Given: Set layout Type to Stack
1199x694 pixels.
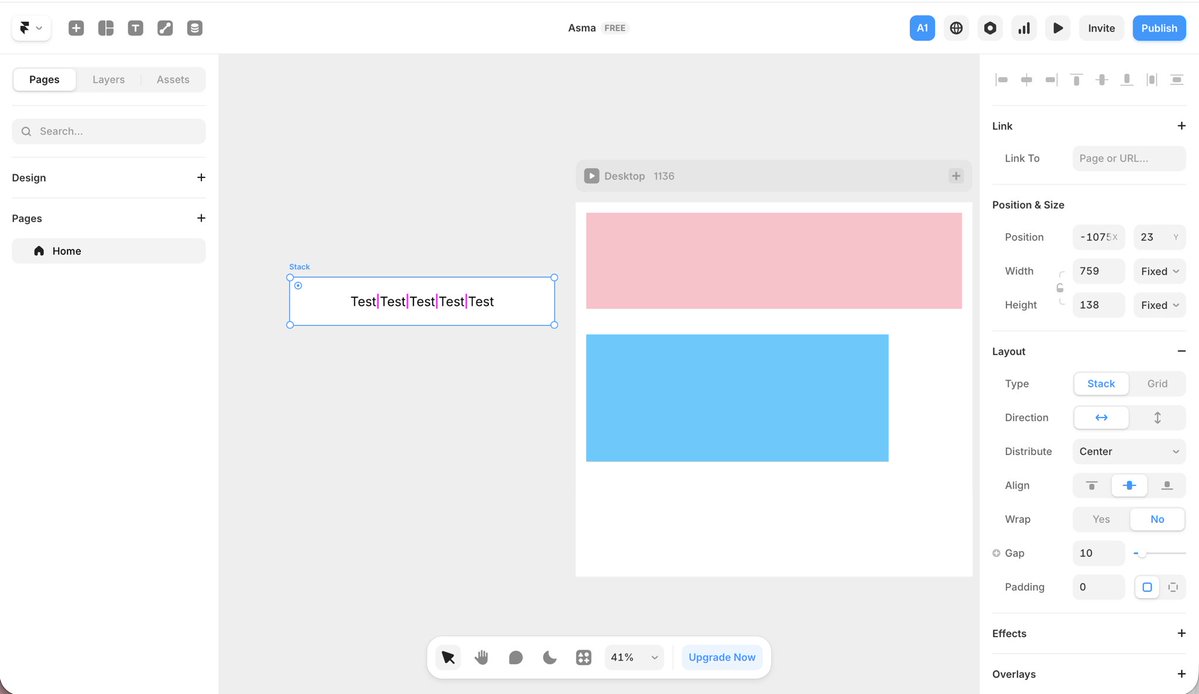Looking at the screenshot, I should 1101,384.
